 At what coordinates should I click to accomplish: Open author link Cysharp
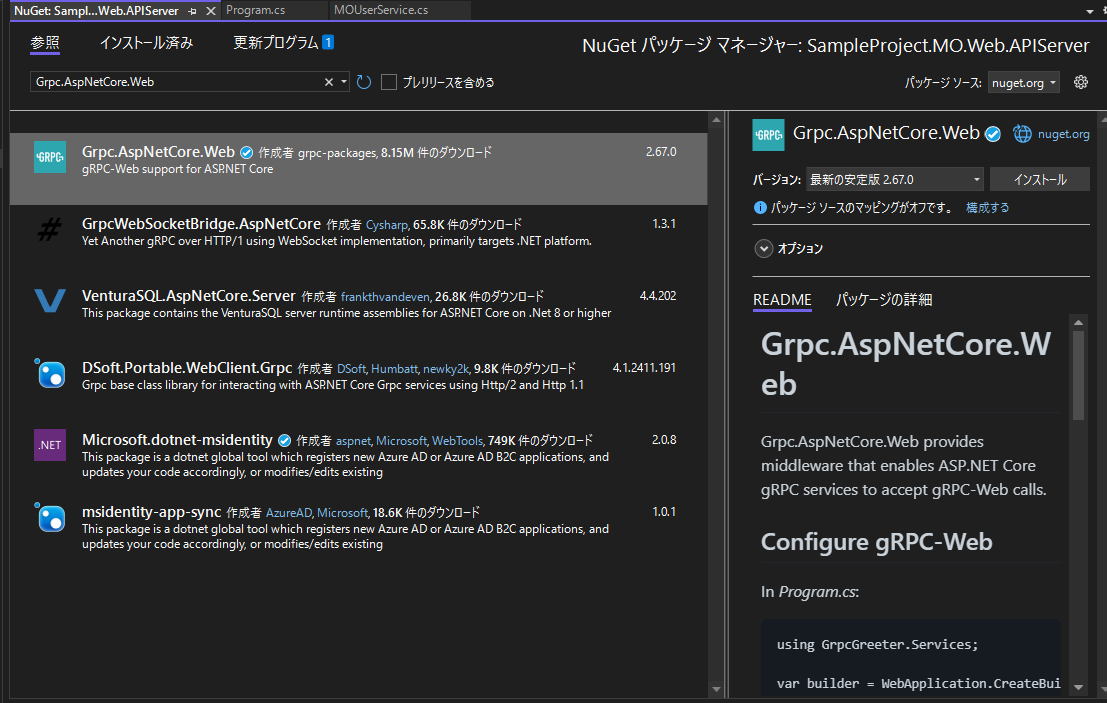tap(386, 225)
